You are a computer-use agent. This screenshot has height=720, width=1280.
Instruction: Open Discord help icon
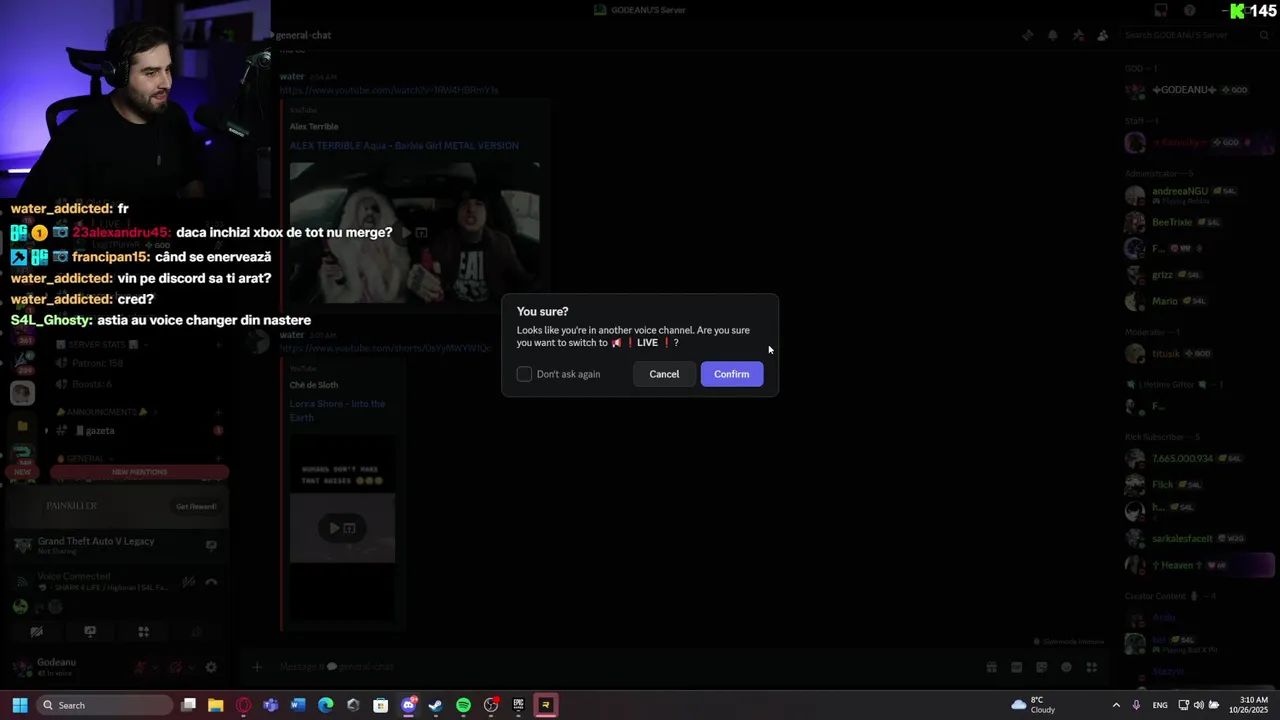tap(1189, 10)
